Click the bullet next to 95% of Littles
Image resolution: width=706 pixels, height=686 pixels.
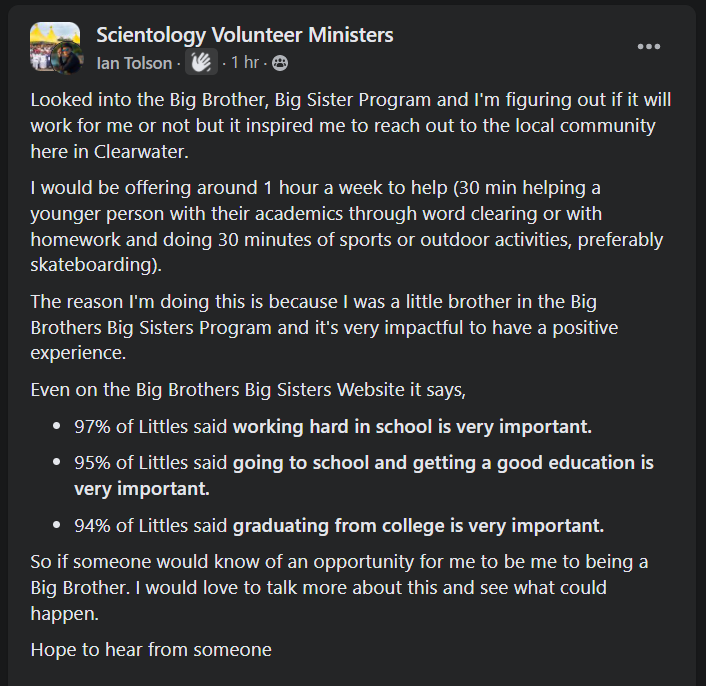point(55,464)
